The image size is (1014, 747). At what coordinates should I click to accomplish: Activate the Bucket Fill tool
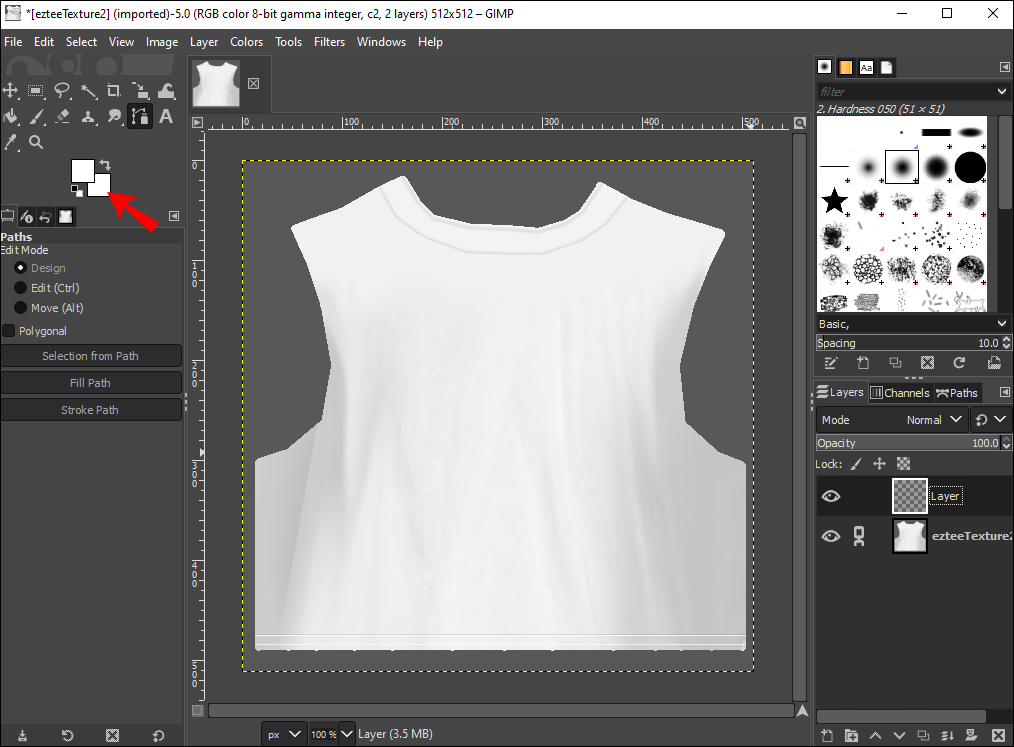point(11,117)
